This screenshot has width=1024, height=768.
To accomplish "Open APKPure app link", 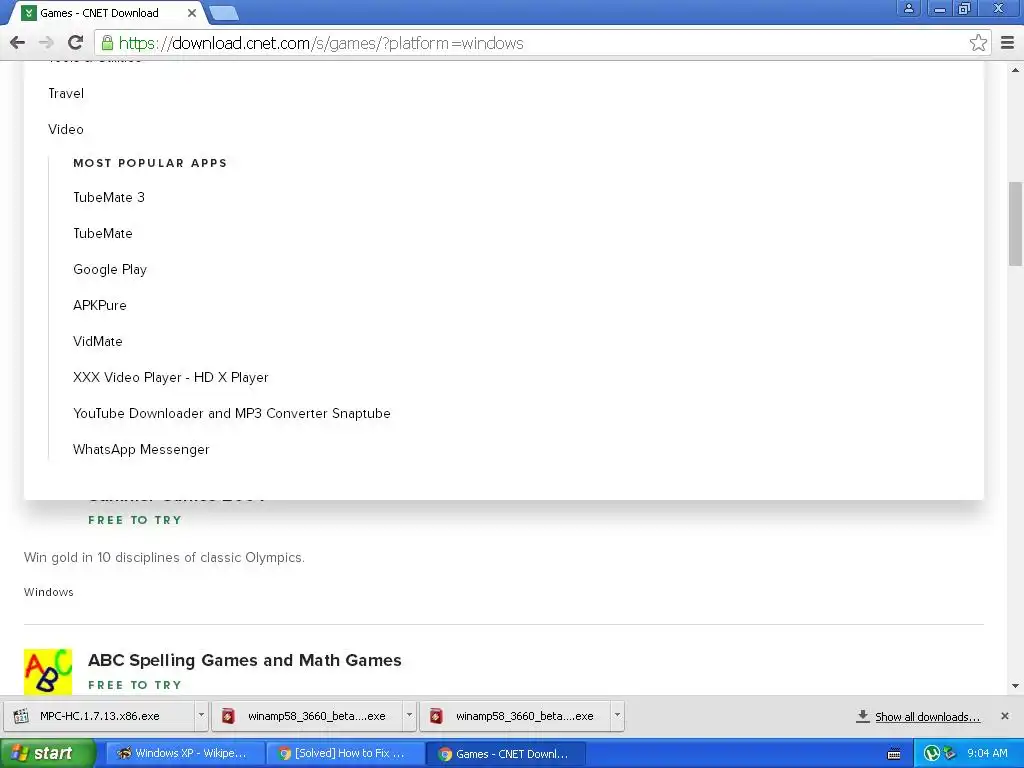I will (100, 305).
